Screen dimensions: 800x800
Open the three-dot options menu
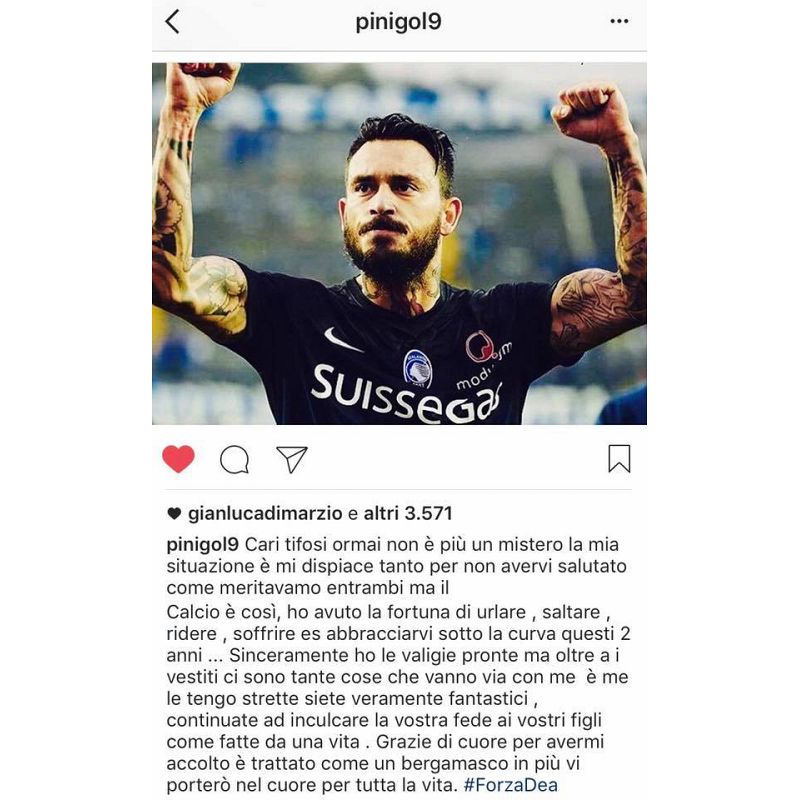tap(619, 21)
